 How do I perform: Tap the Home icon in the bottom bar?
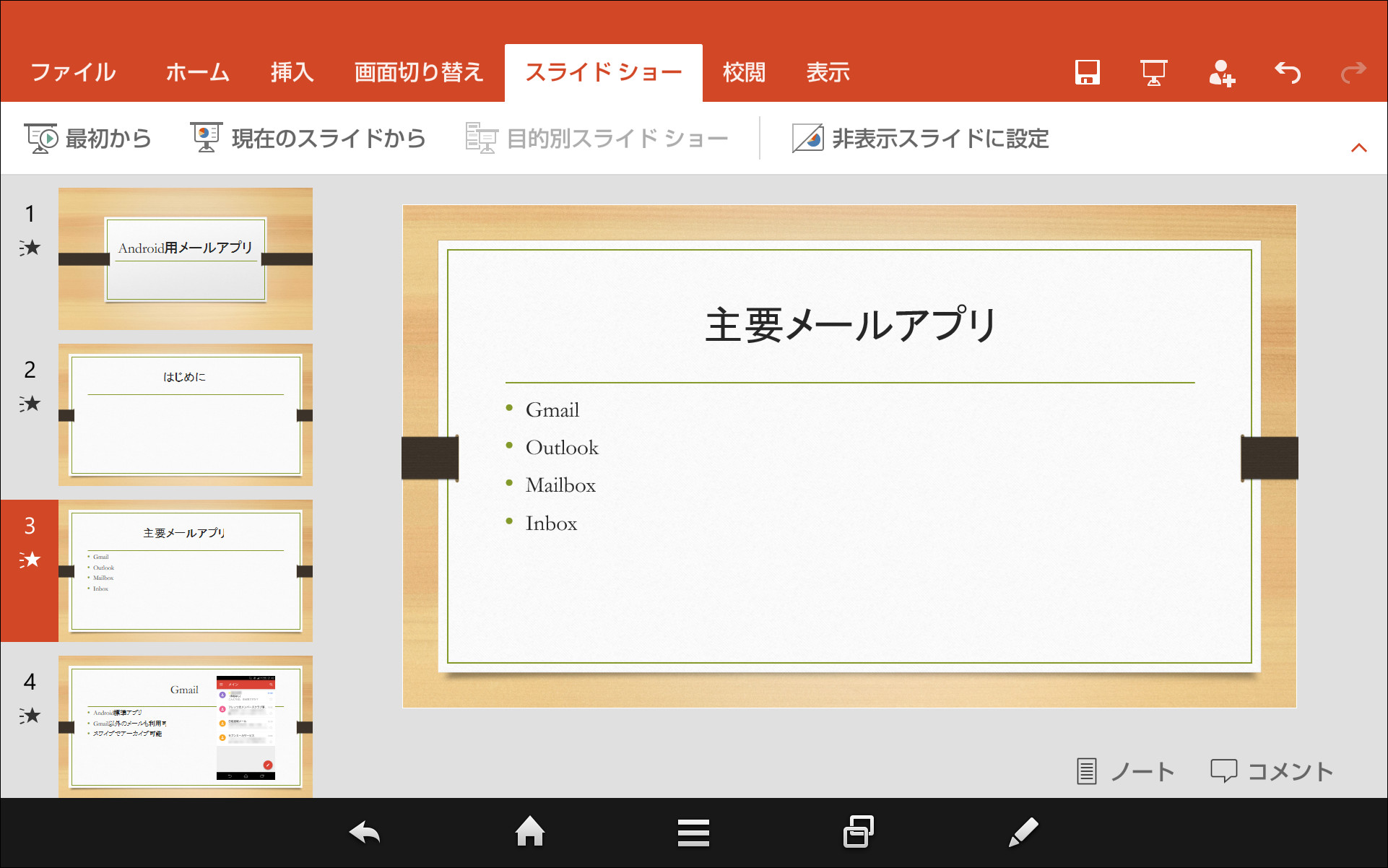(530, 831)
